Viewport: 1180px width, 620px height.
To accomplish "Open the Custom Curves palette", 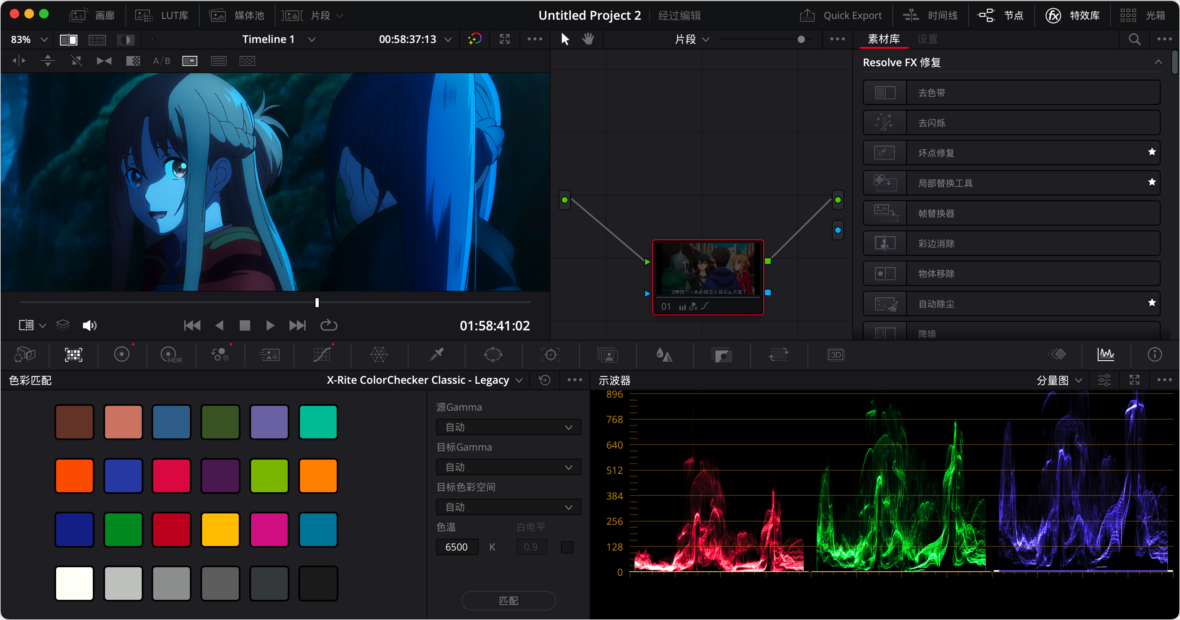I will (x=322, y=355).
